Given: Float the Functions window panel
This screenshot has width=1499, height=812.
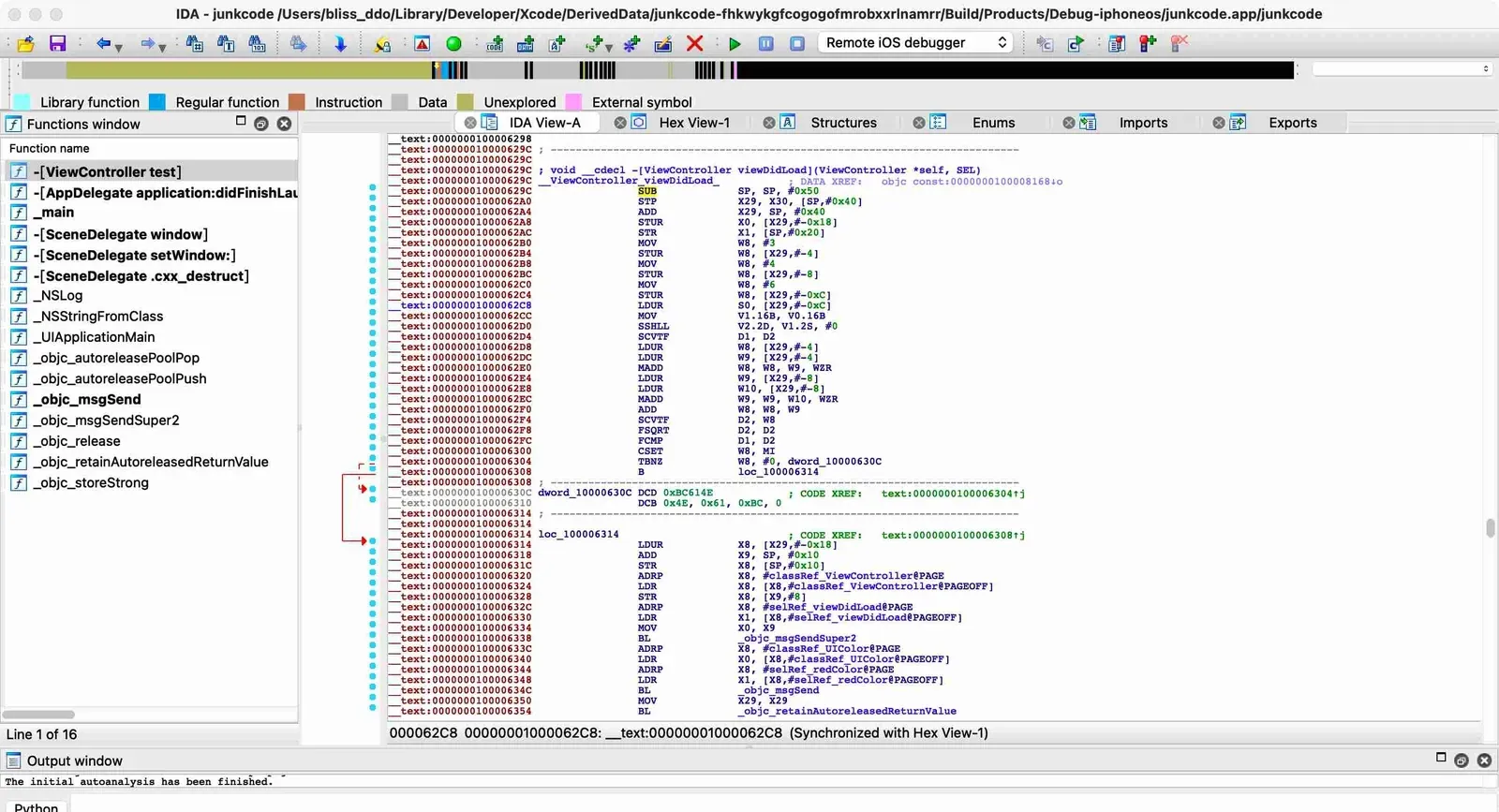Looking at the screenshot, I should (x=261, y=124).
